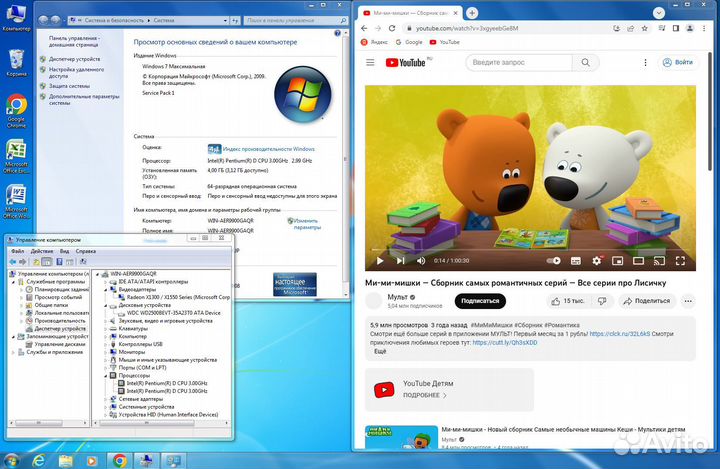Expand description with Ещё
Screen dimensions: 720x469
click(x=380, y=351)
